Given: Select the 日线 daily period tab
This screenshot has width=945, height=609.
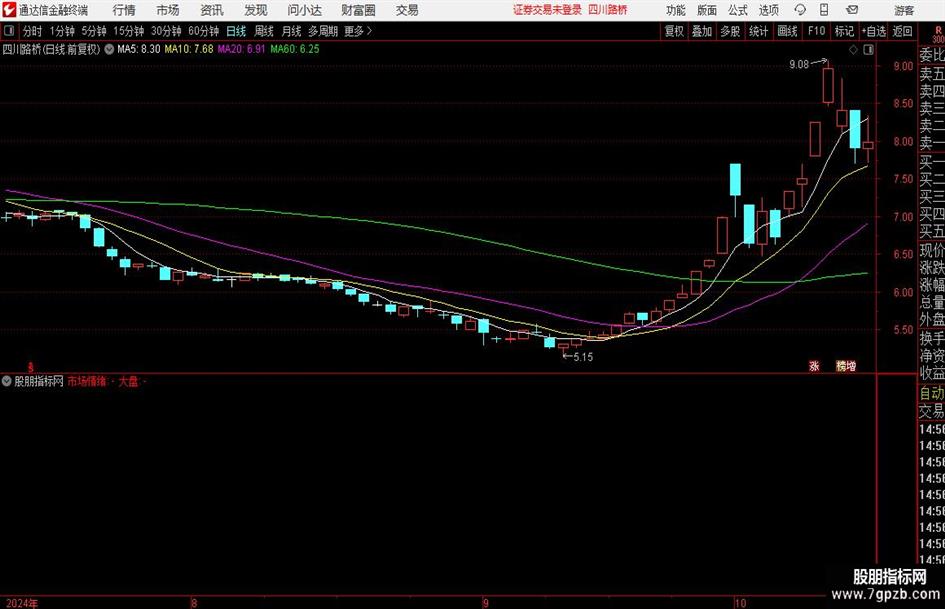Looking at the screenshot, I should pos(236,31).
